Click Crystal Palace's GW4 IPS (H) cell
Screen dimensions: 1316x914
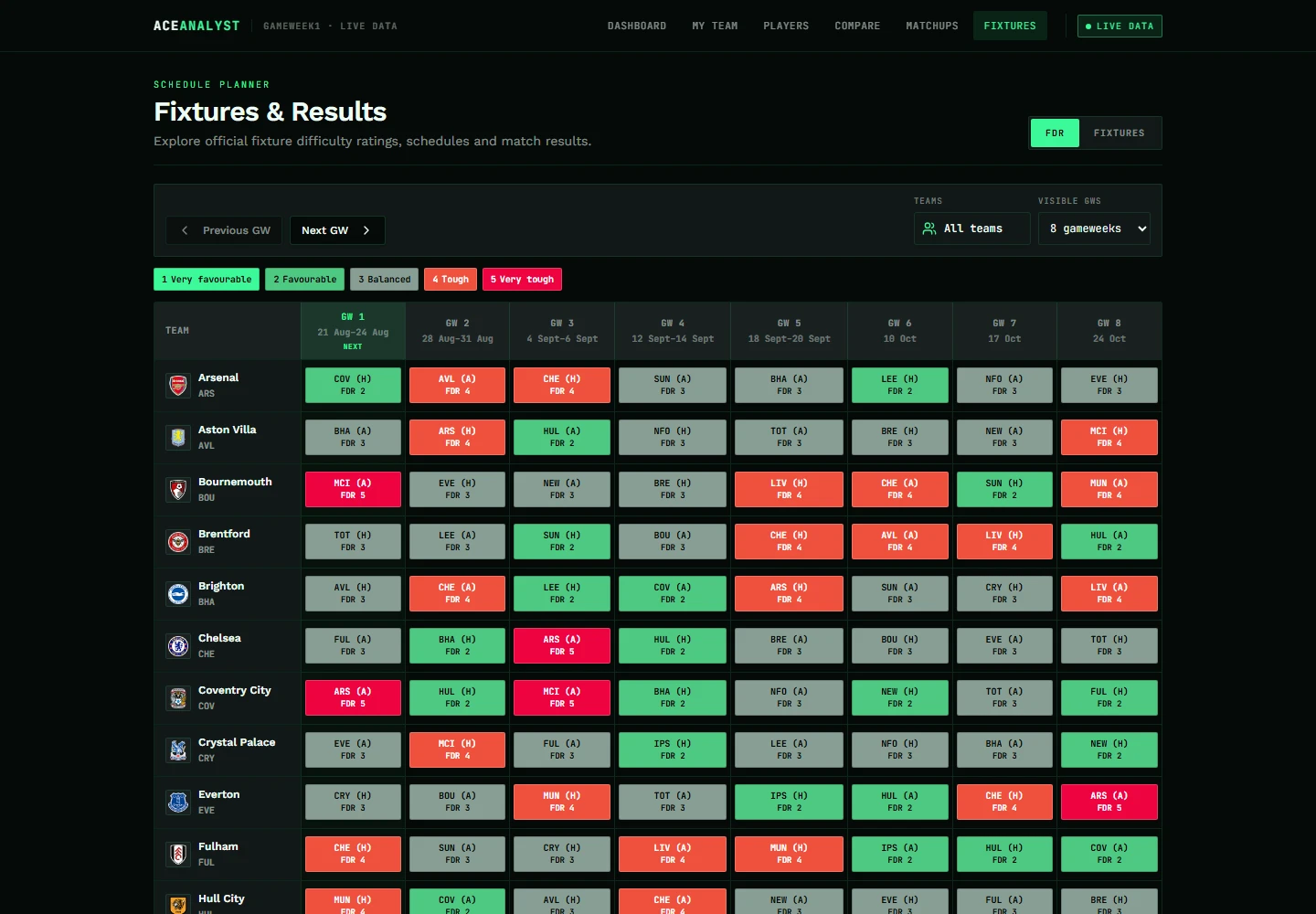pyautogui.click(x=673, y=749)
